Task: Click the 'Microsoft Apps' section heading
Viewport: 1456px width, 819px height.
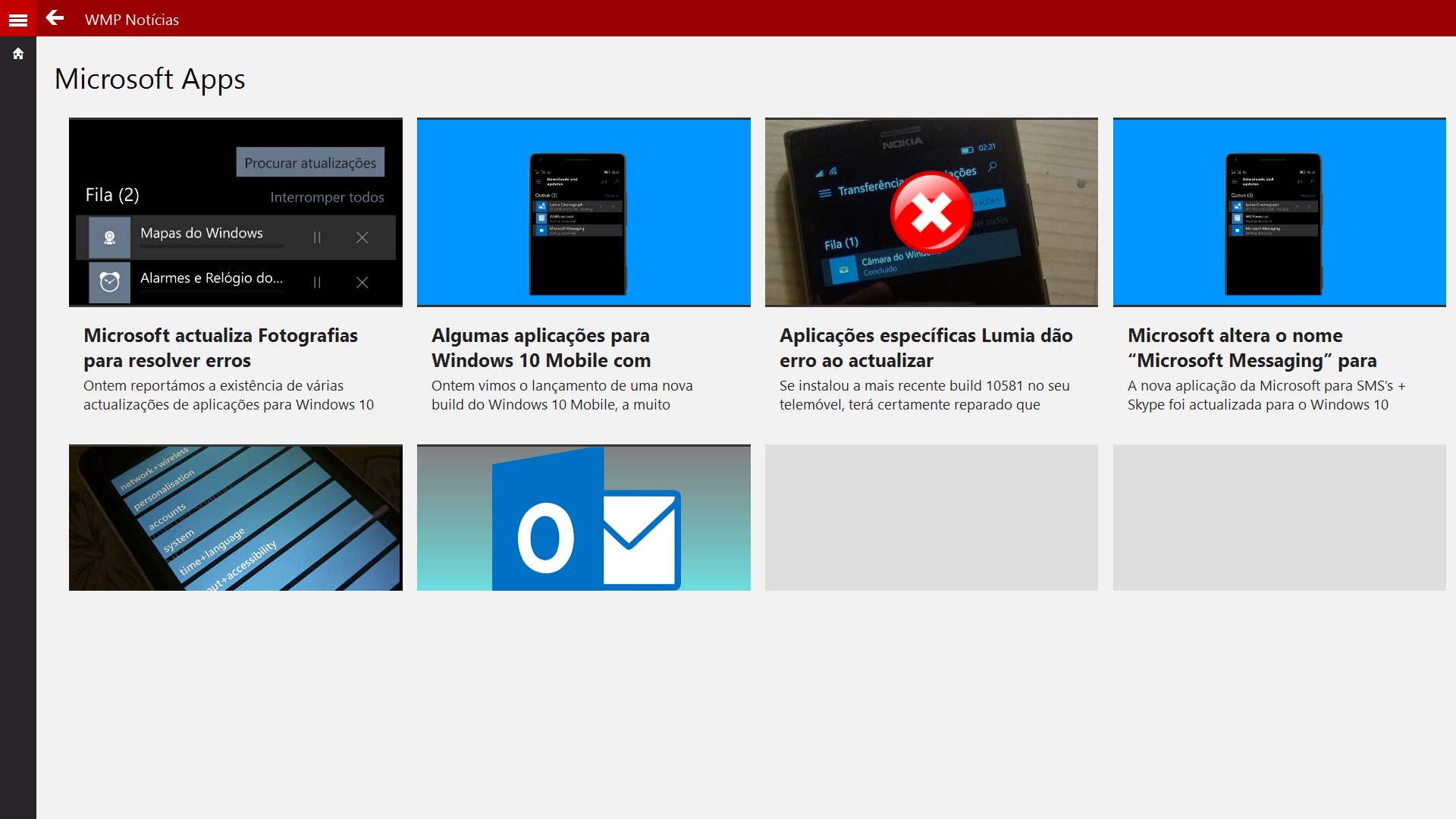Action: pyautogui.click(x=150, y=79)
